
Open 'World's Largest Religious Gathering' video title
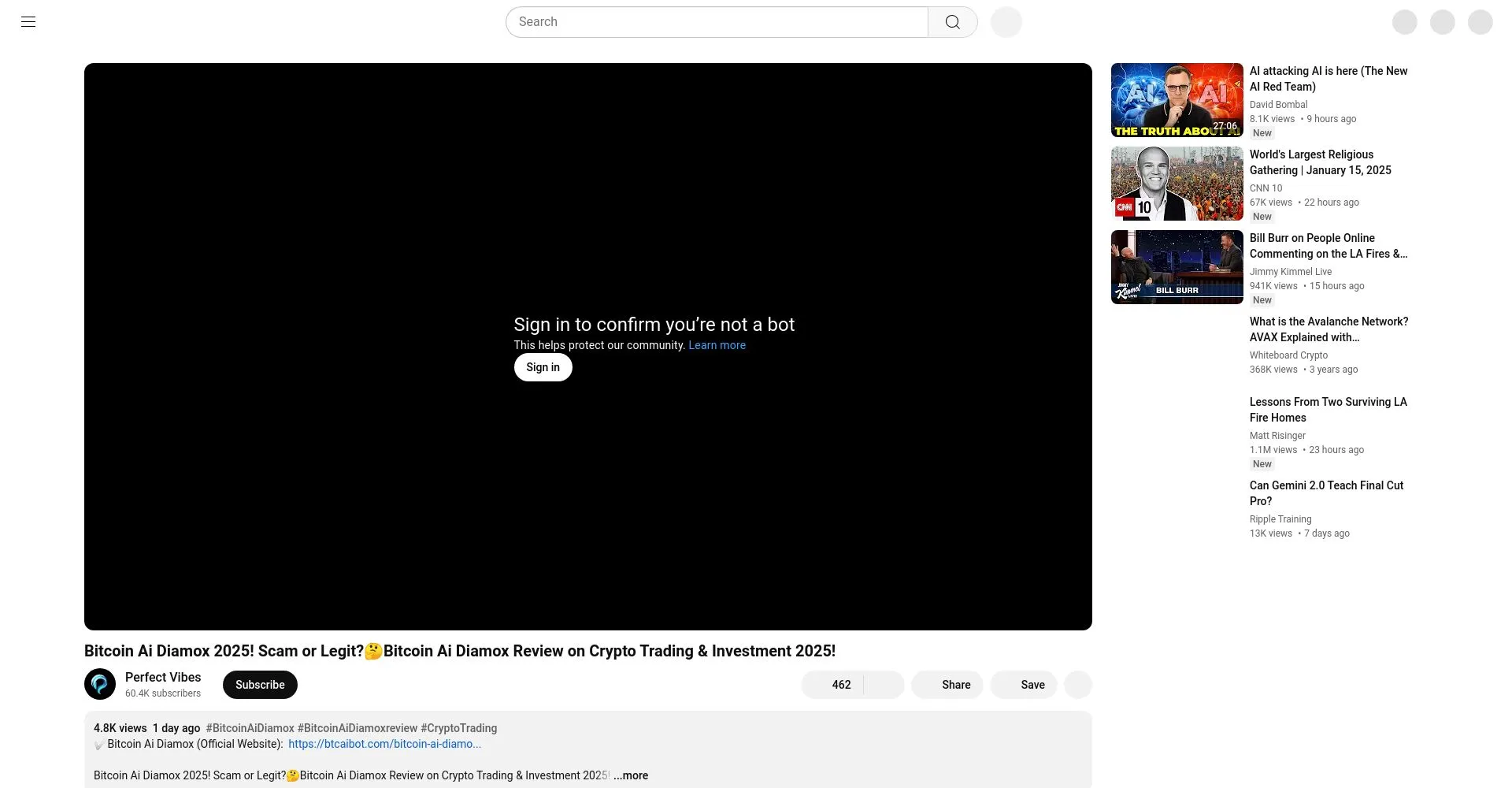click(x=1321, y=162)
